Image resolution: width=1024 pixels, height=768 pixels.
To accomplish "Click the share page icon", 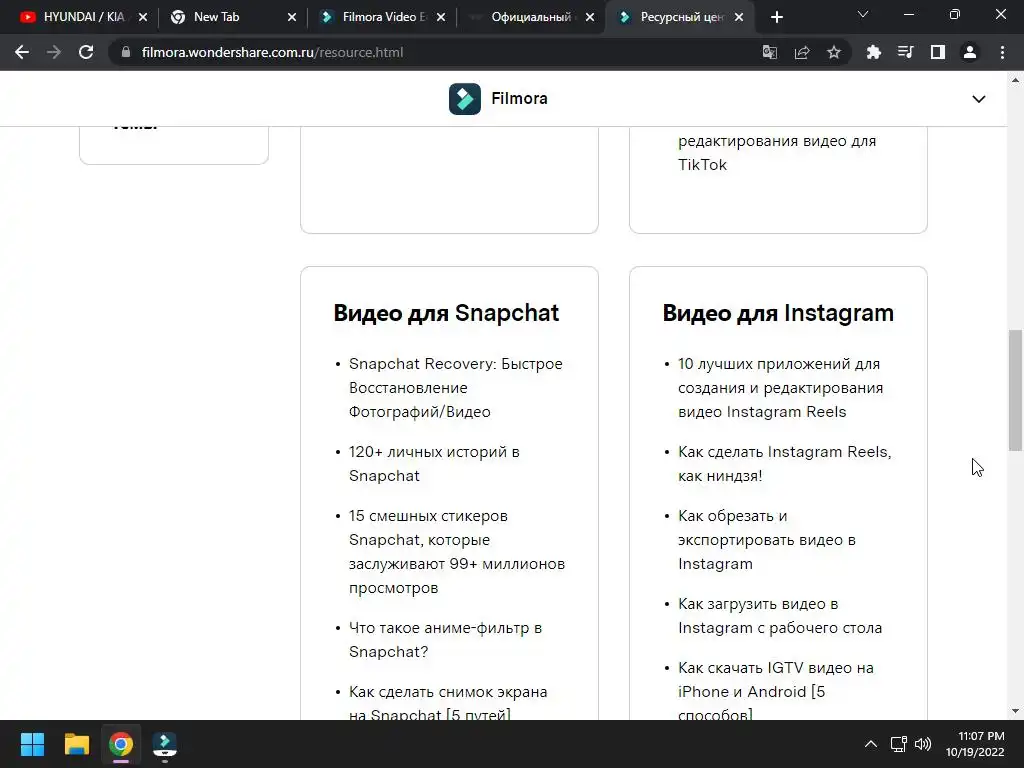I will click(802, 52).
